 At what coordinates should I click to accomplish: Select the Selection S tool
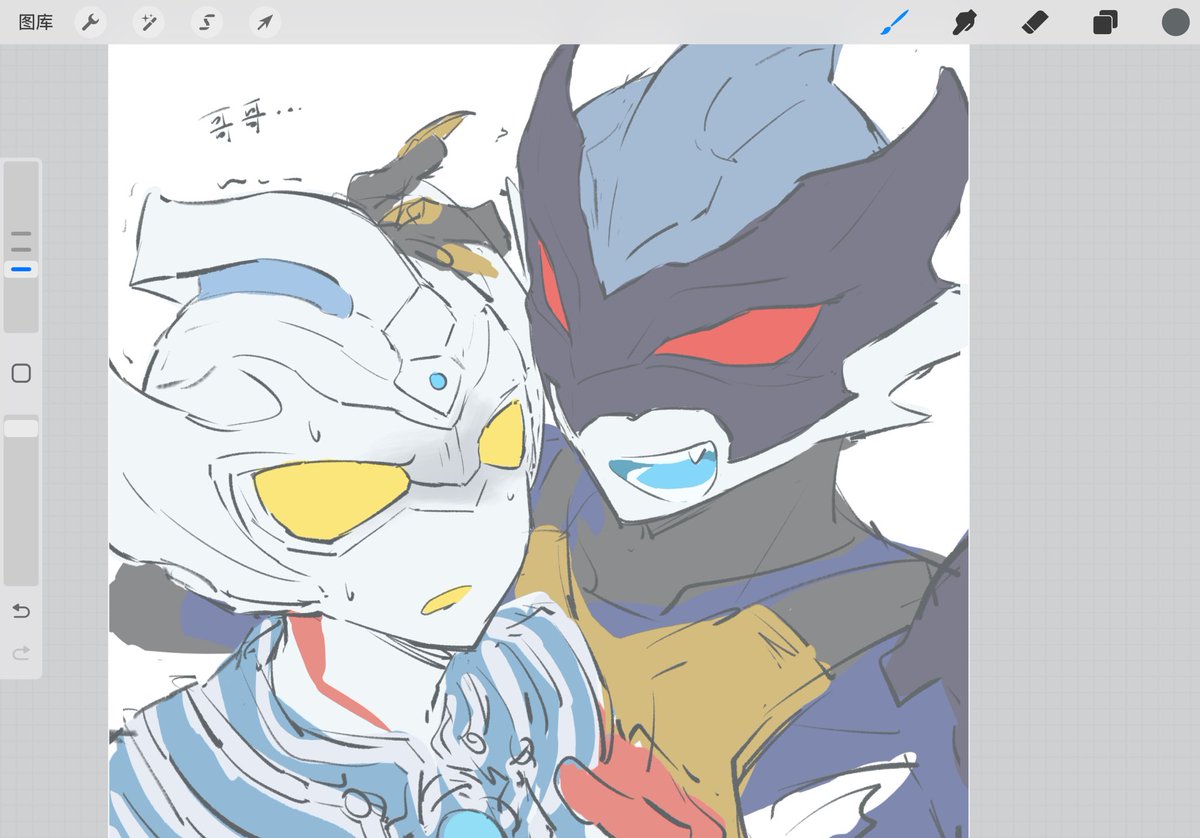(x=207, y=22)
